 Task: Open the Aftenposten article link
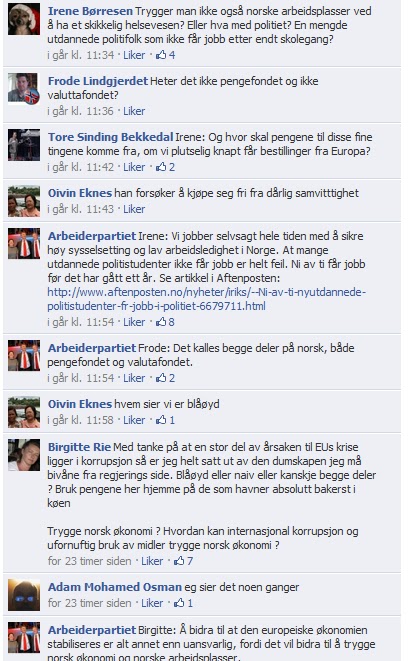point(206,299)
